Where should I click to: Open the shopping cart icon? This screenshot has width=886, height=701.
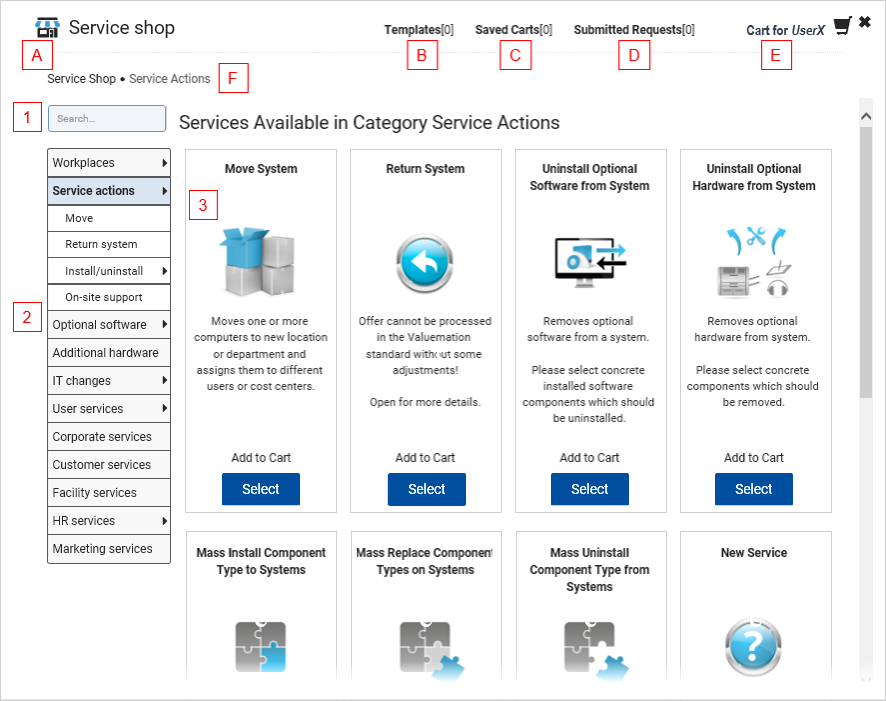point(843,25)
